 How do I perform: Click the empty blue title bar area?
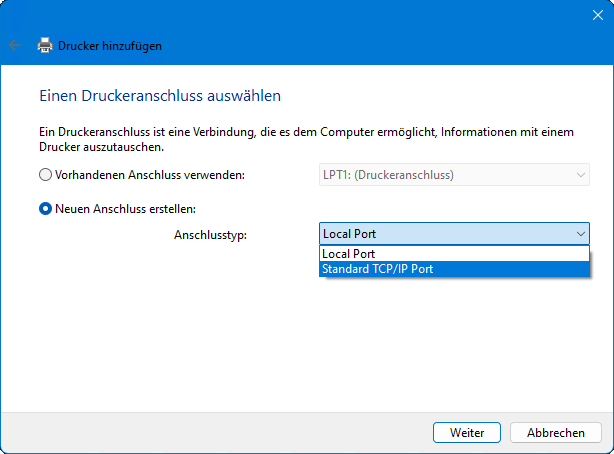click(300, 14)
